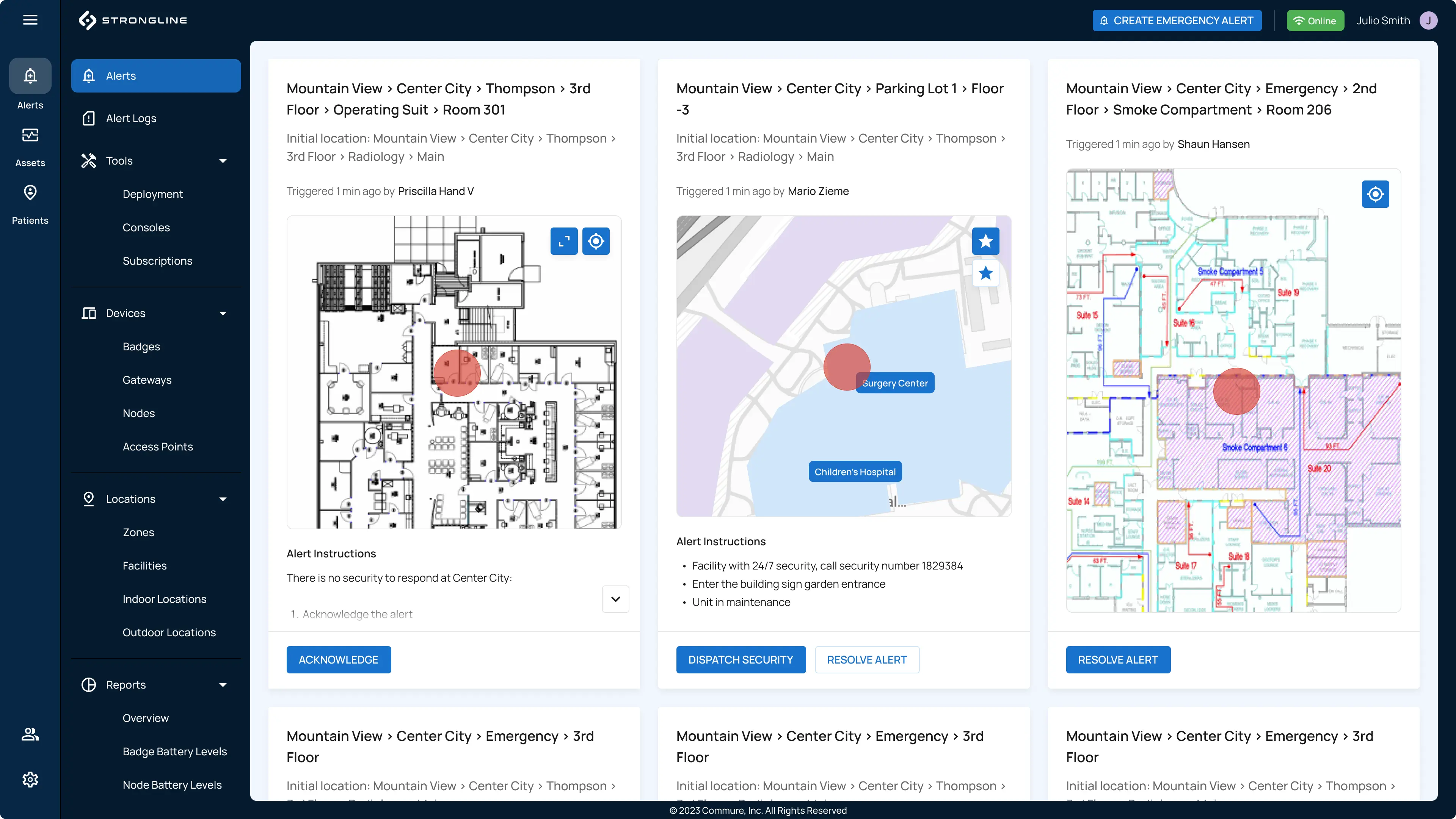
Task: Expand the alert instructions chevron
Action: coord(615,599)
